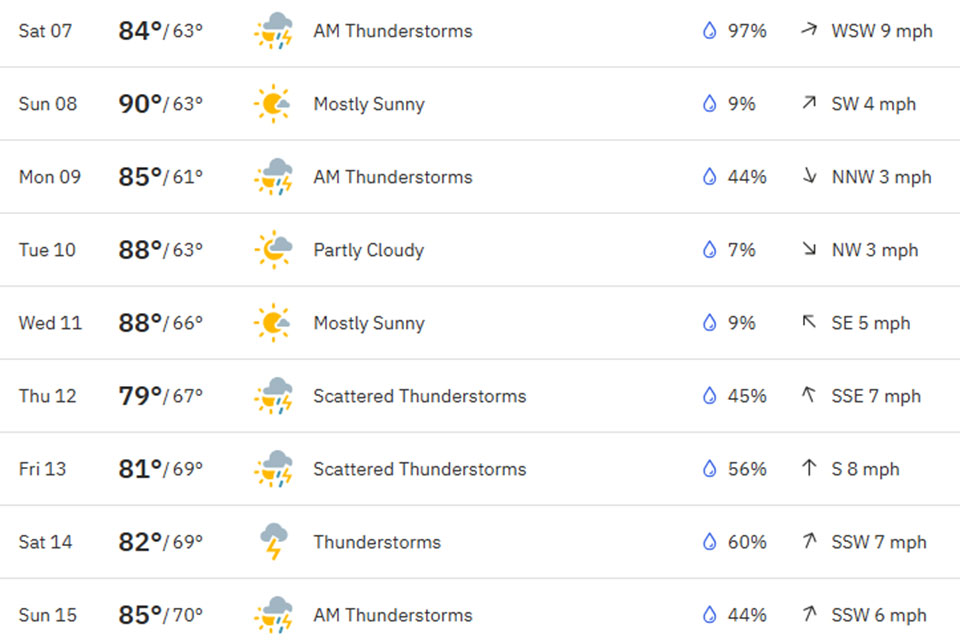
Task: Click the Thu 12 scattered thunderstorms icon
Action: coord(272,396)
